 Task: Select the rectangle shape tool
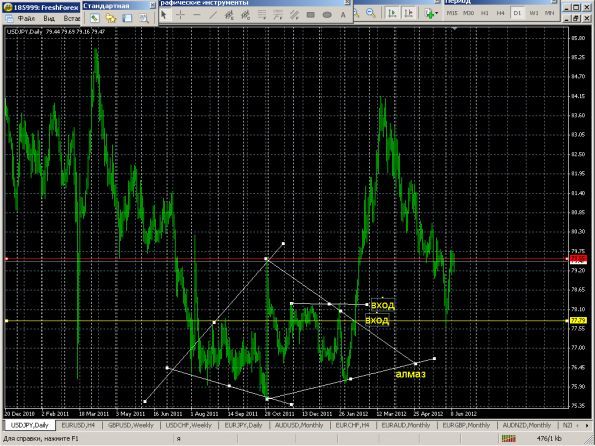point(310,15)
